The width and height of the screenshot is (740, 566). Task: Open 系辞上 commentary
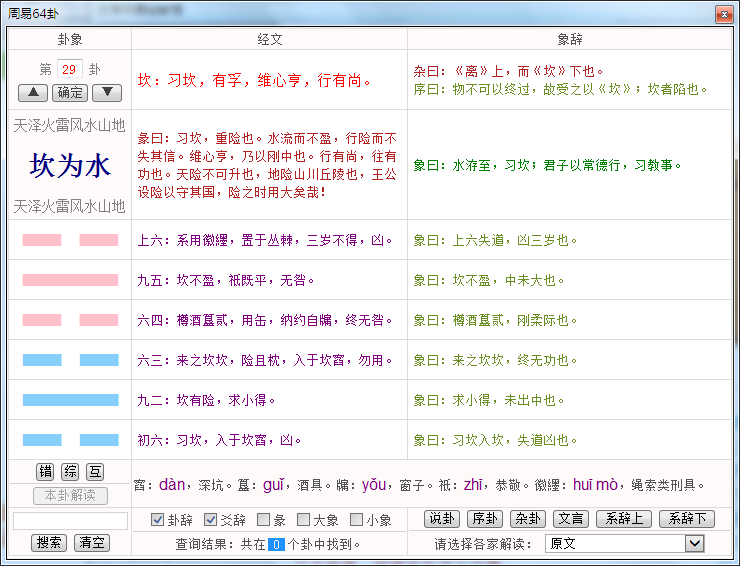pyautogui.click(x=622, y=519)
